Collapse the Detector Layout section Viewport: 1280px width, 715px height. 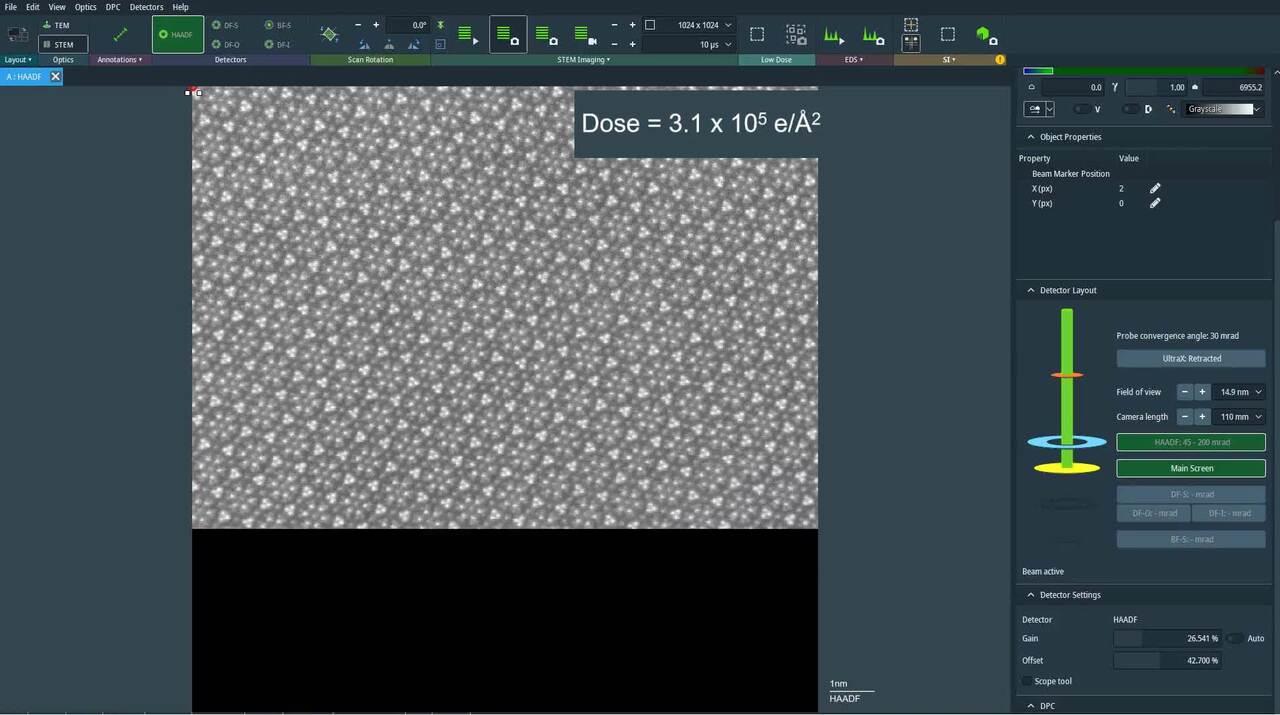(x=1031, y=290)
